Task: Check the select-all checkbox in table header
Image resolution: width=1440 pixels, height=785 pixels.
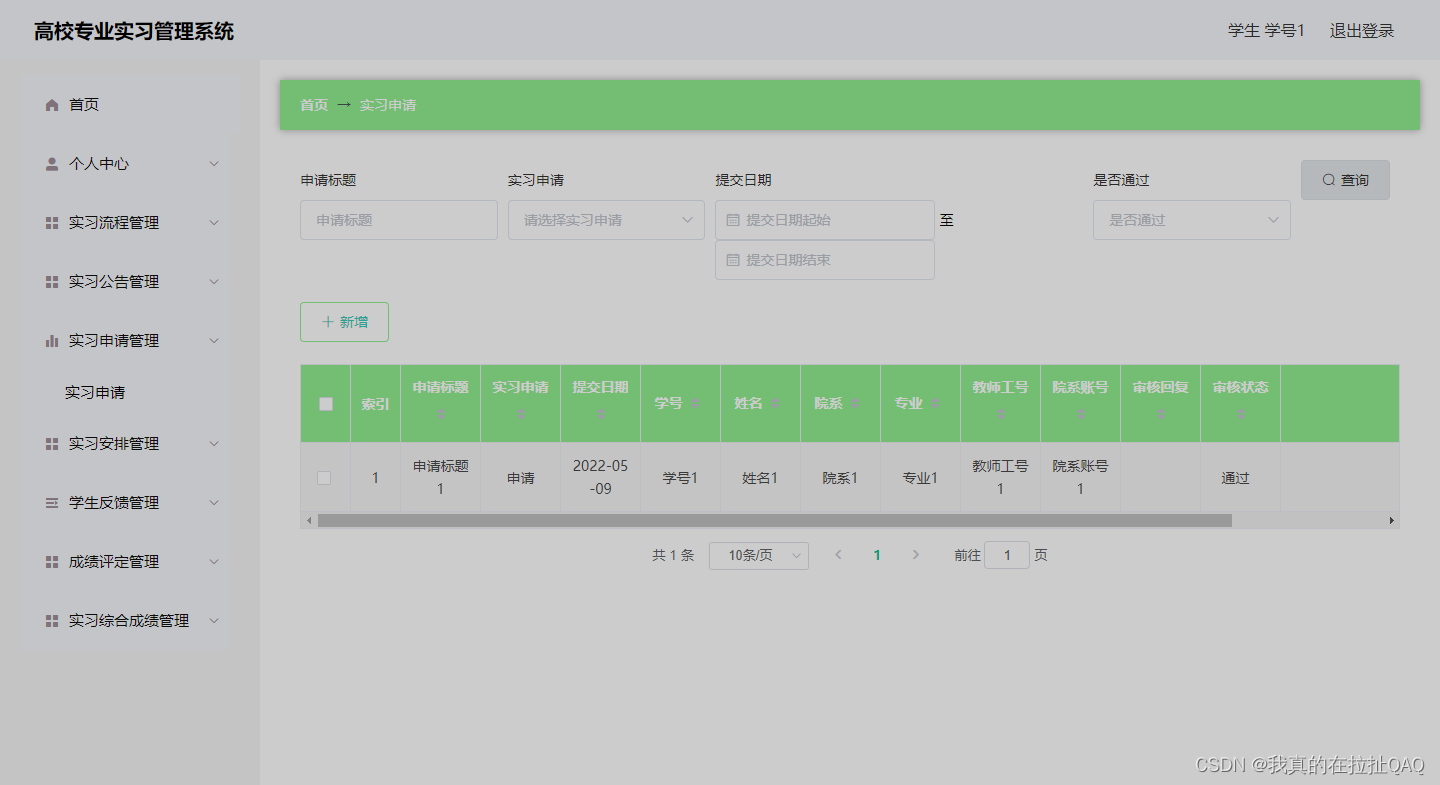Action: click(324, 403)
